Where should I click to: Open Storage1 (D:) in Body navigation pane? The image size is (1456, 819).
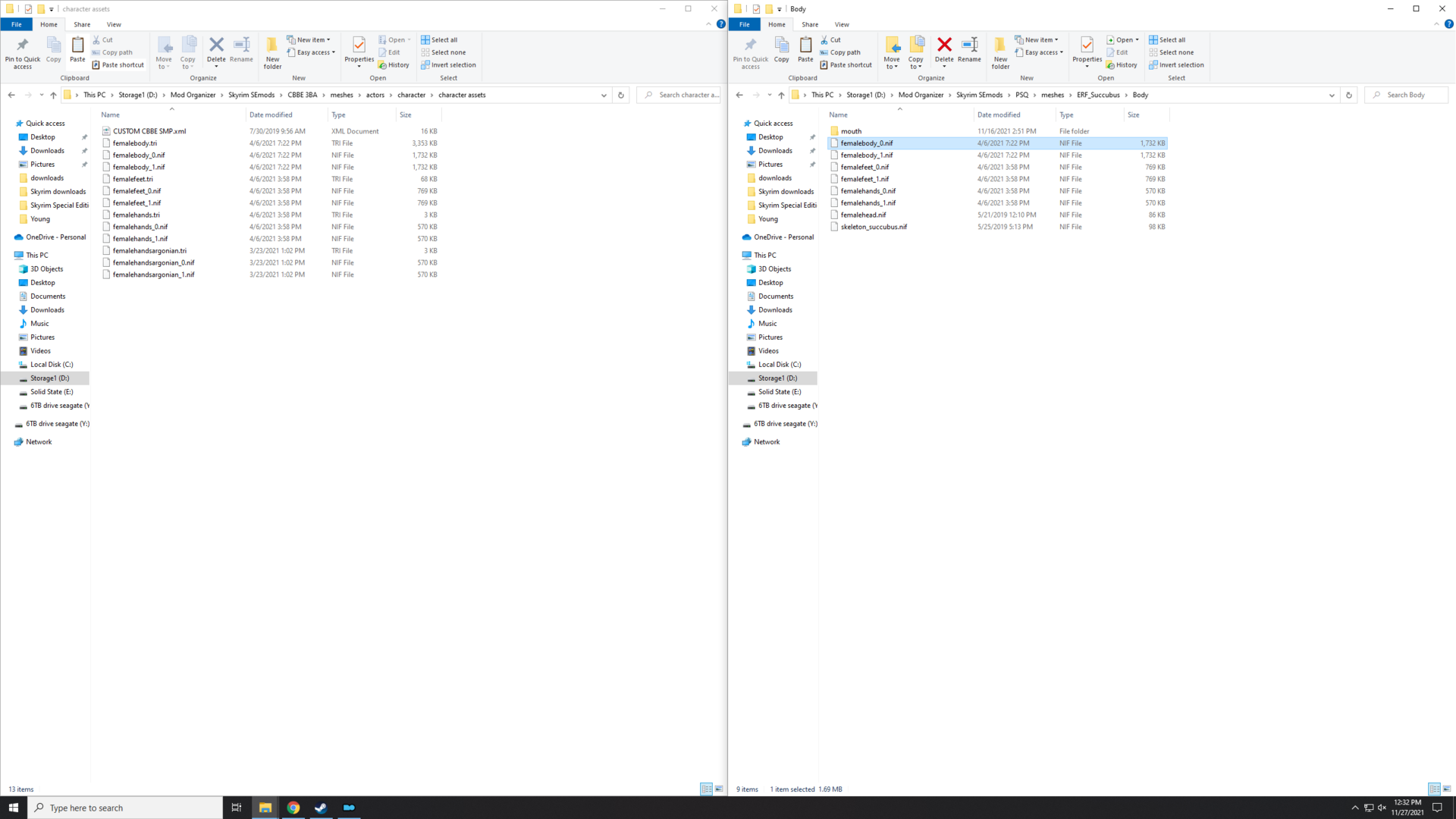click(777, 378)
